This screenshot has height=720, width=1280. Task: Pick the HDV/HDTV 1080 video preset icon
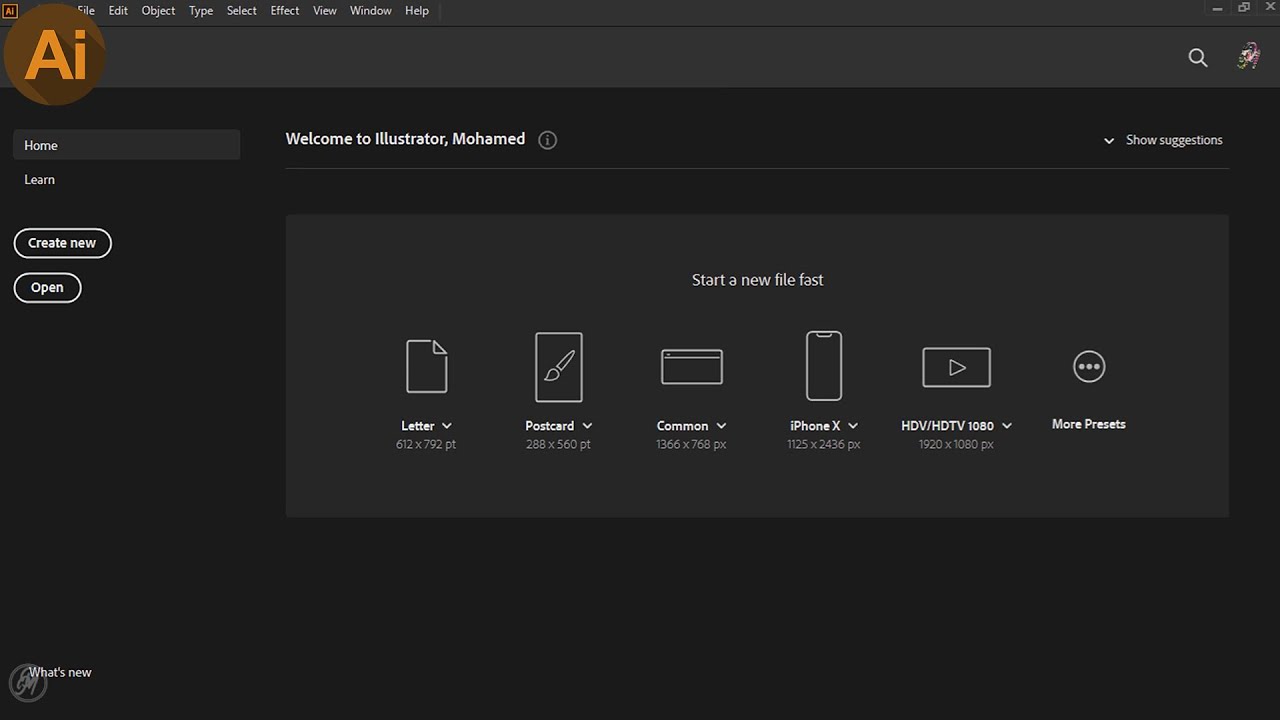coord(957,367)
